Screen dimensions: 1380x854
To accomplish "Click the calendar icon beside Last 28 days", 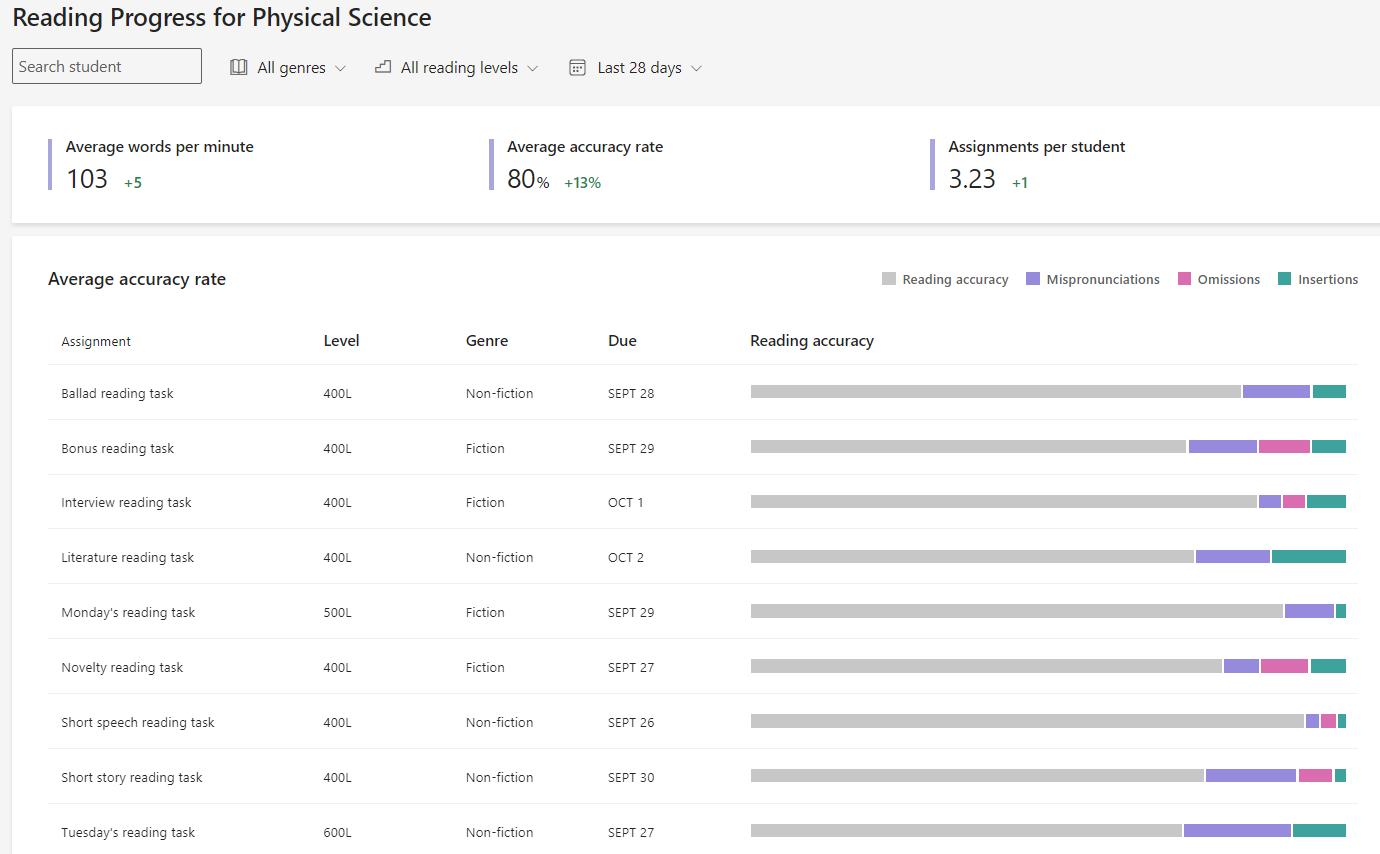I will [x=577, y=67].
